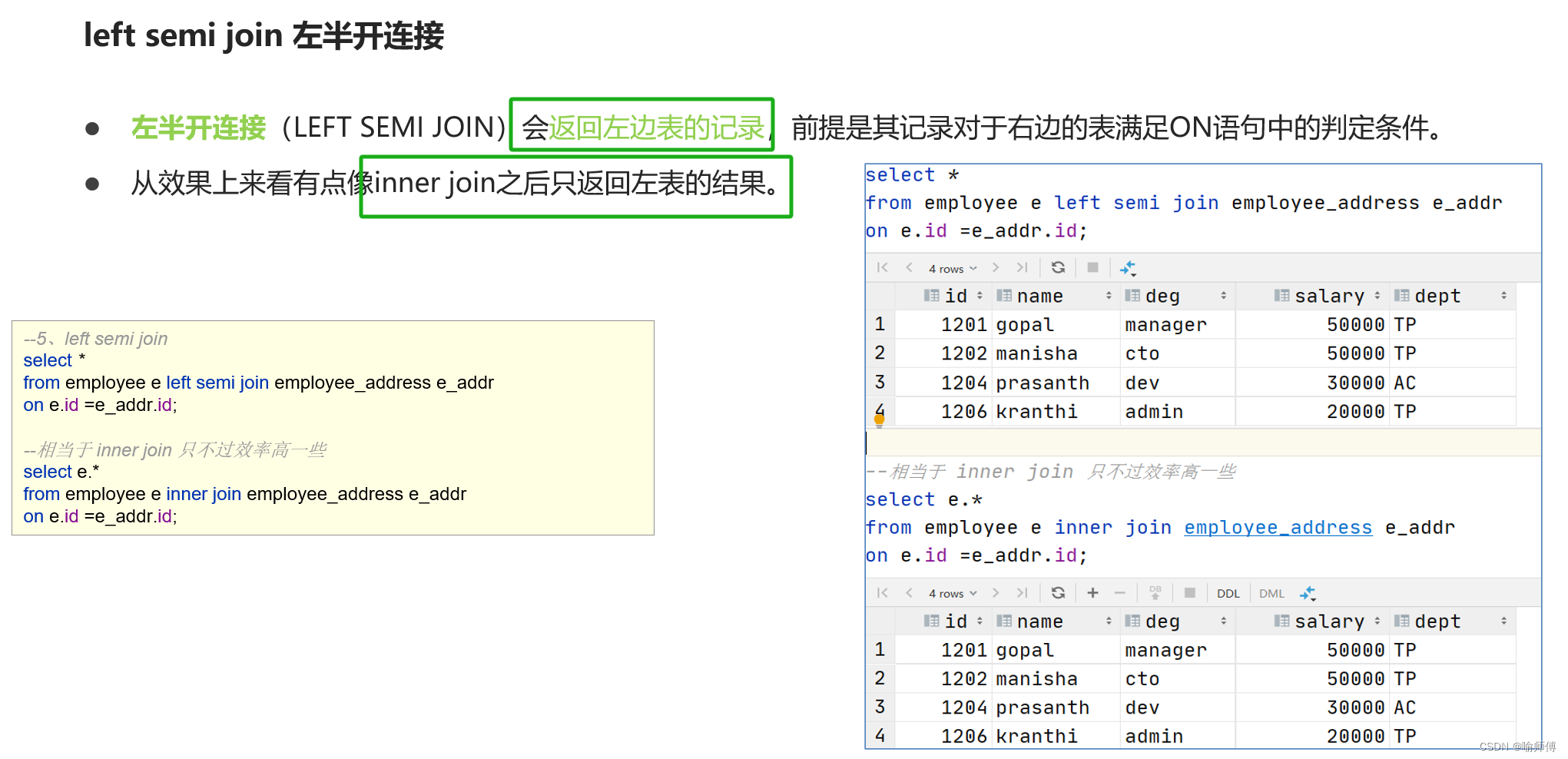Click 'left semi join' keyword in right editor query
This screenshot has width=1568, height=759.
1136,203
